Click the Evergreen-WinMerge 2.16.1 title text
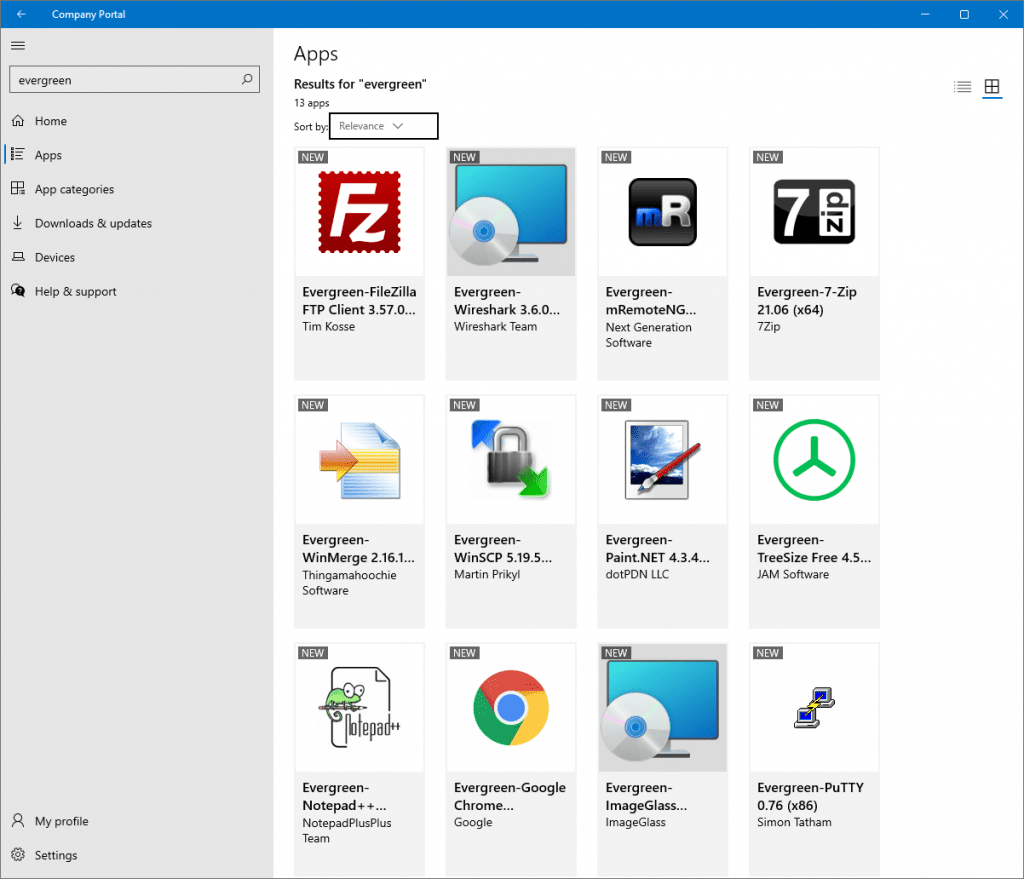The height and width of the screenshot is (879, 1024). point(359,549)
